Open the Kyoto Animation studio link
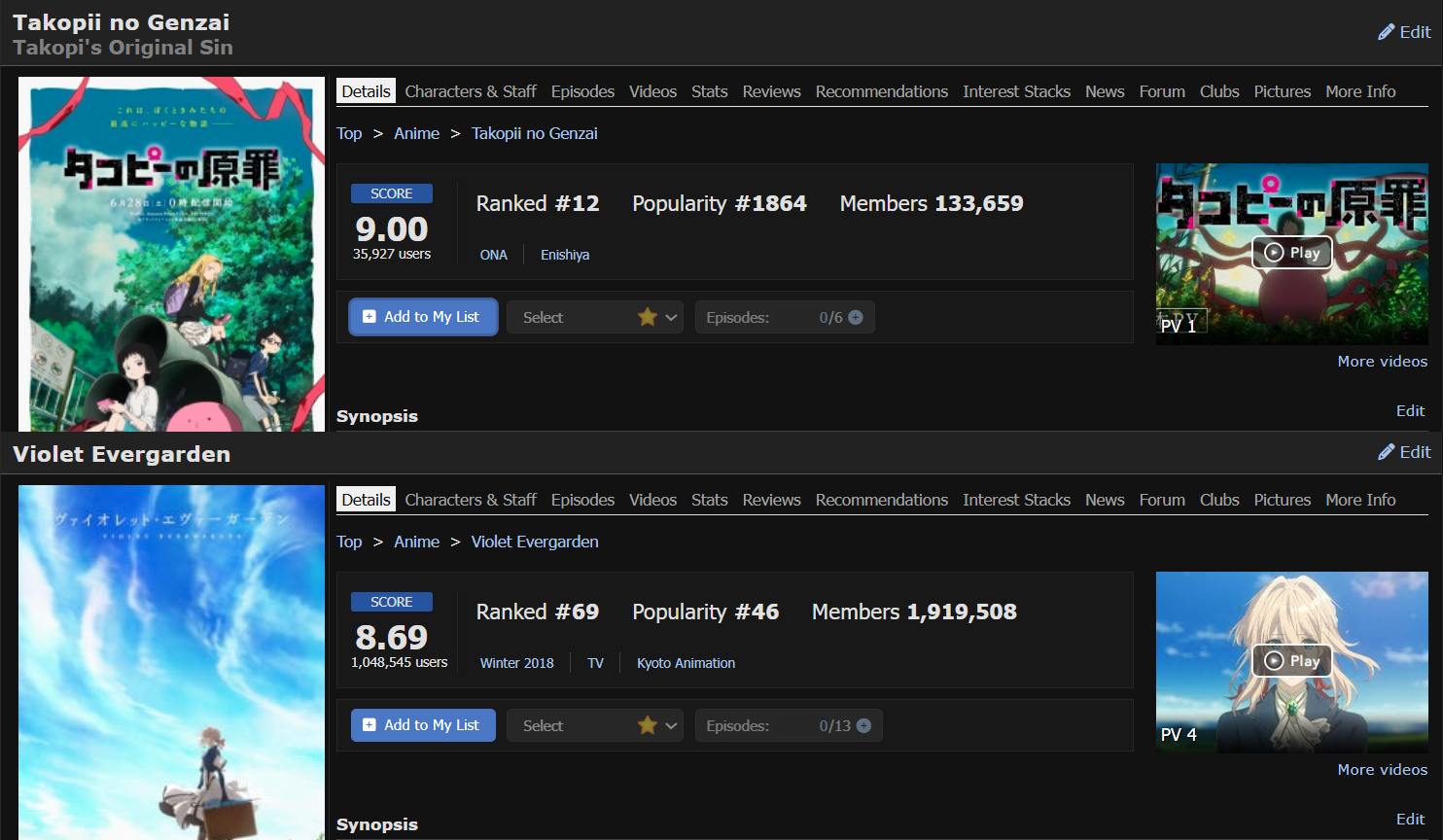This screenshot has width=1443, height=840. pyautogui.click(x=686, y=663)
